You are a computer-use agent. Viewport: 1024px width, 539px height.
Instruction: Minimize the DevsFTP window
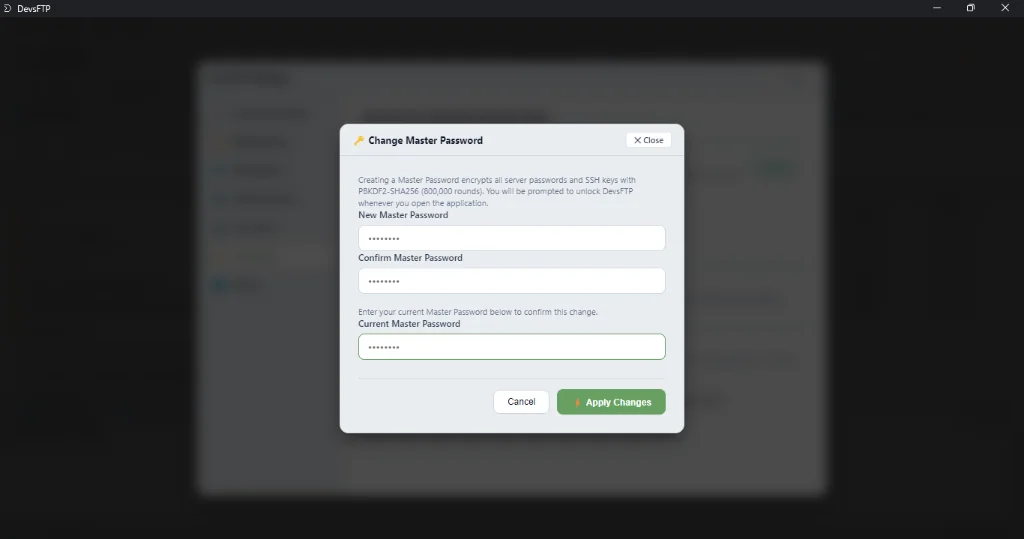(x=937, y=8)
